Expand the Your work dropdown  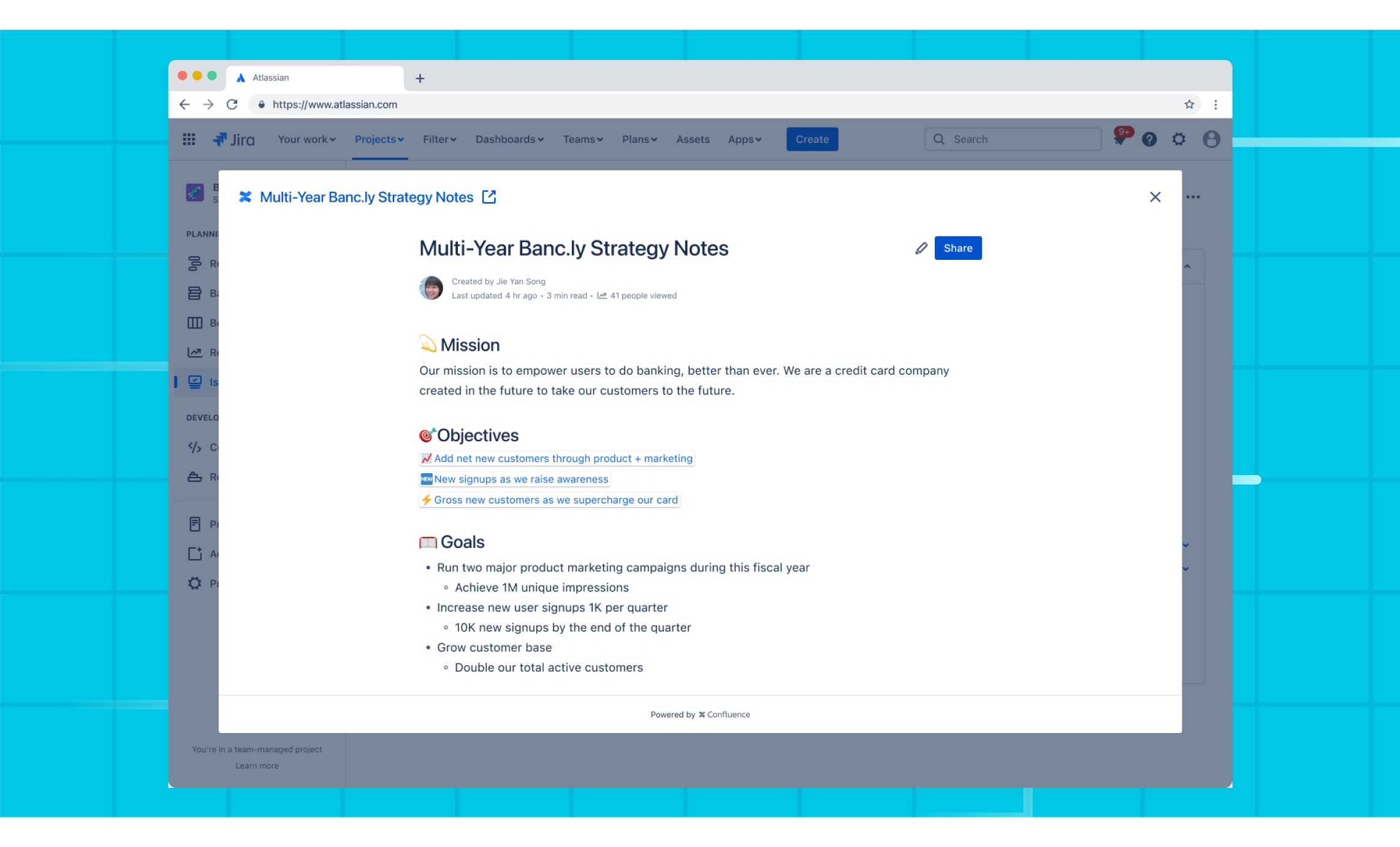click(304, 139)
